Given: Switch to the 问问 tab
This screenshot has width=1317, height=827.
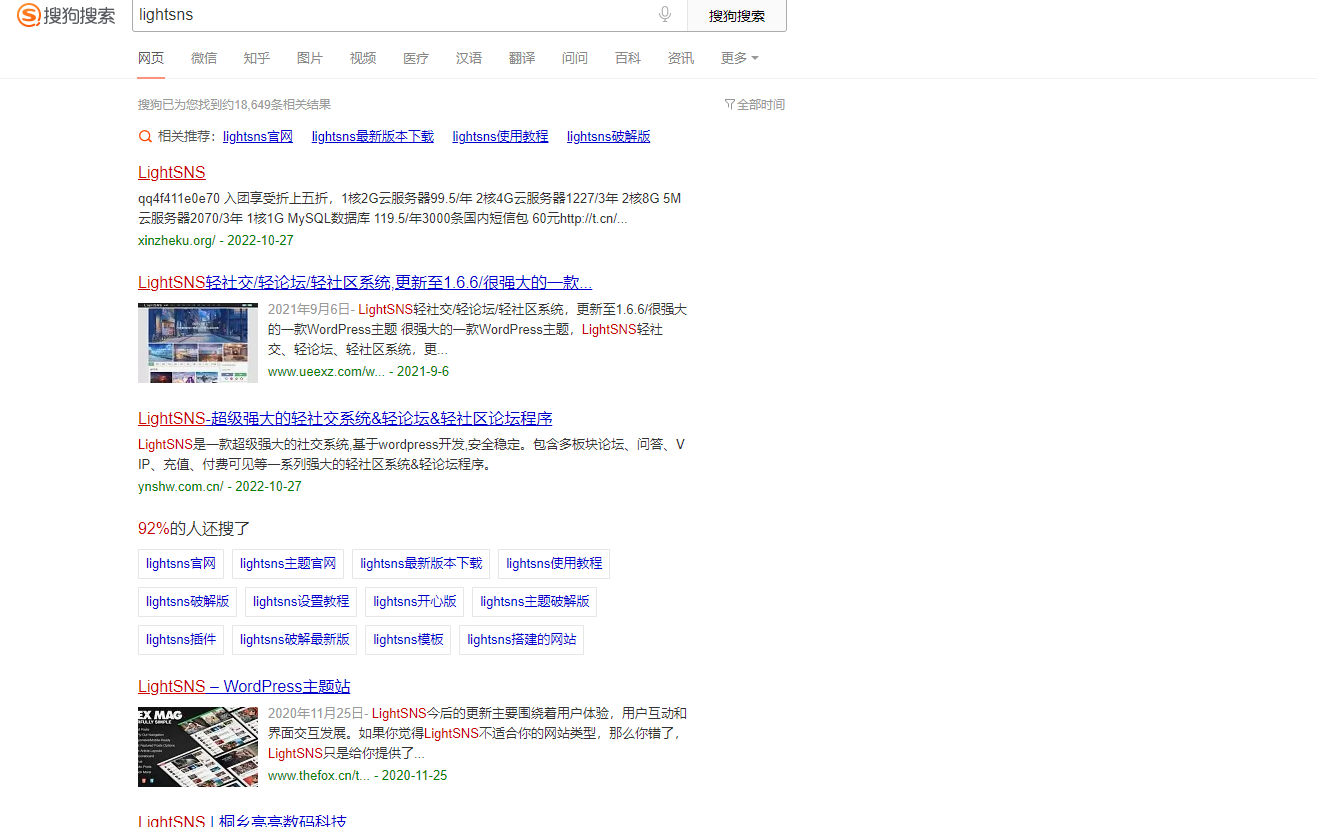Looking at the screenshot, I should pyautogui.click(x=575, y=58).
